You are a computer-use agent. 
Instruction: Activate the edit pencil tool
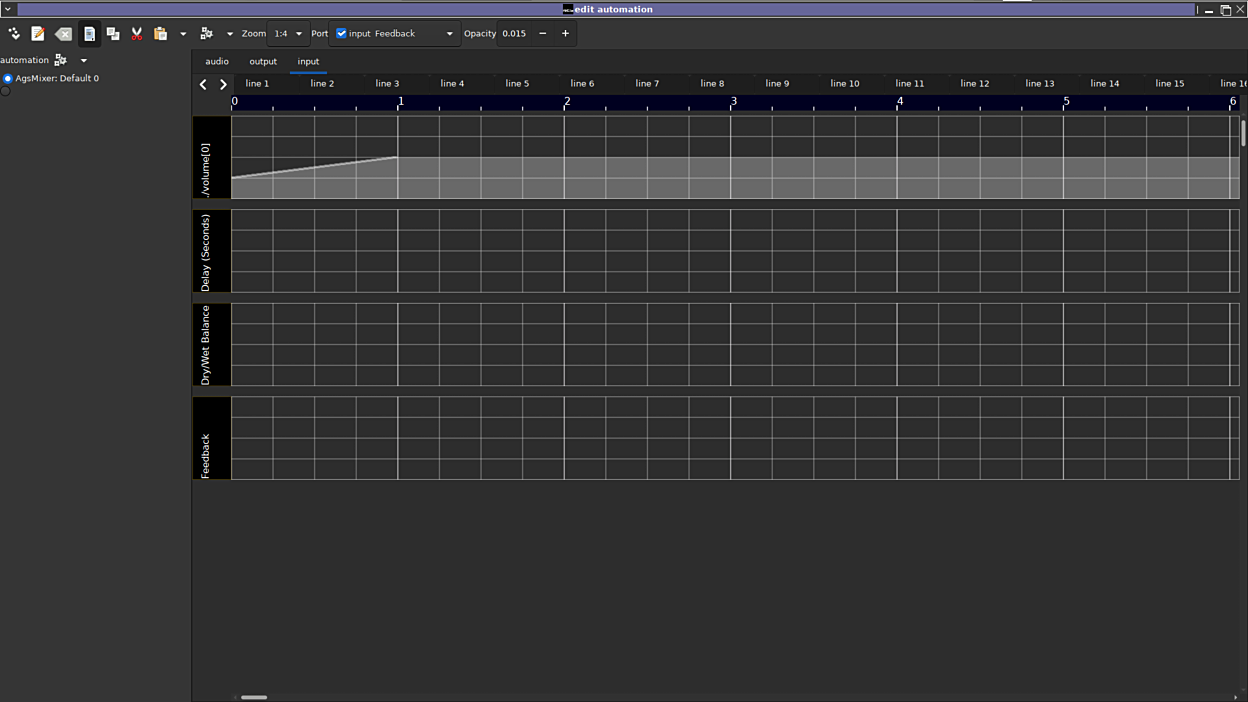click(38, 34)
